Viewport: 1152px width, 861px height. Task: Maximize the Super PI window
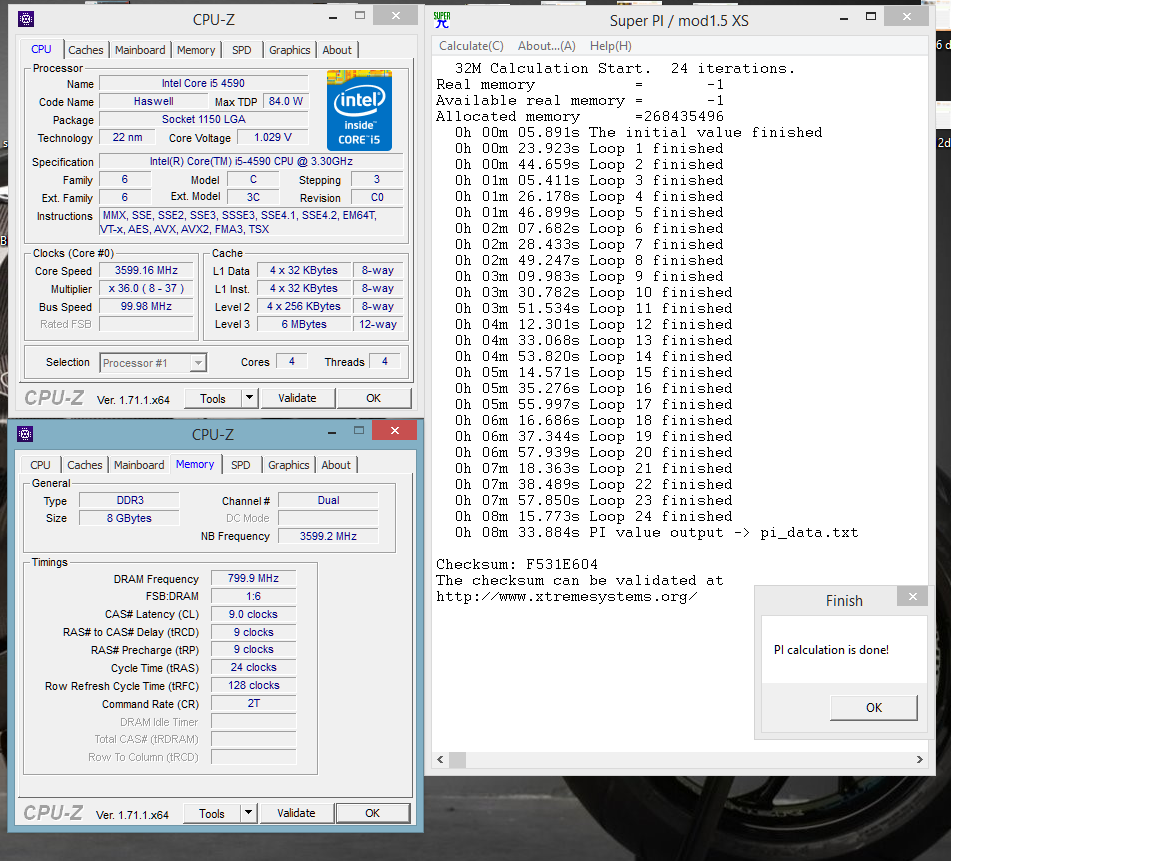(871, 16)
